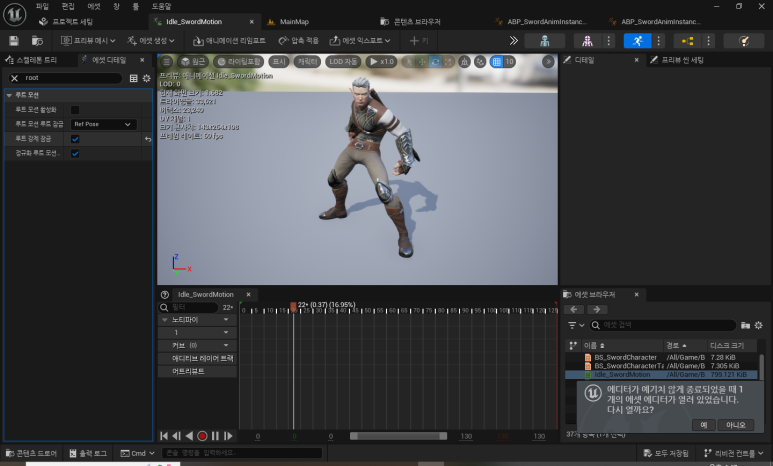Open the 에셋 menu
The width and height of the screenshot is (773, 466).
pyautogui.click(x=94, y=6)
